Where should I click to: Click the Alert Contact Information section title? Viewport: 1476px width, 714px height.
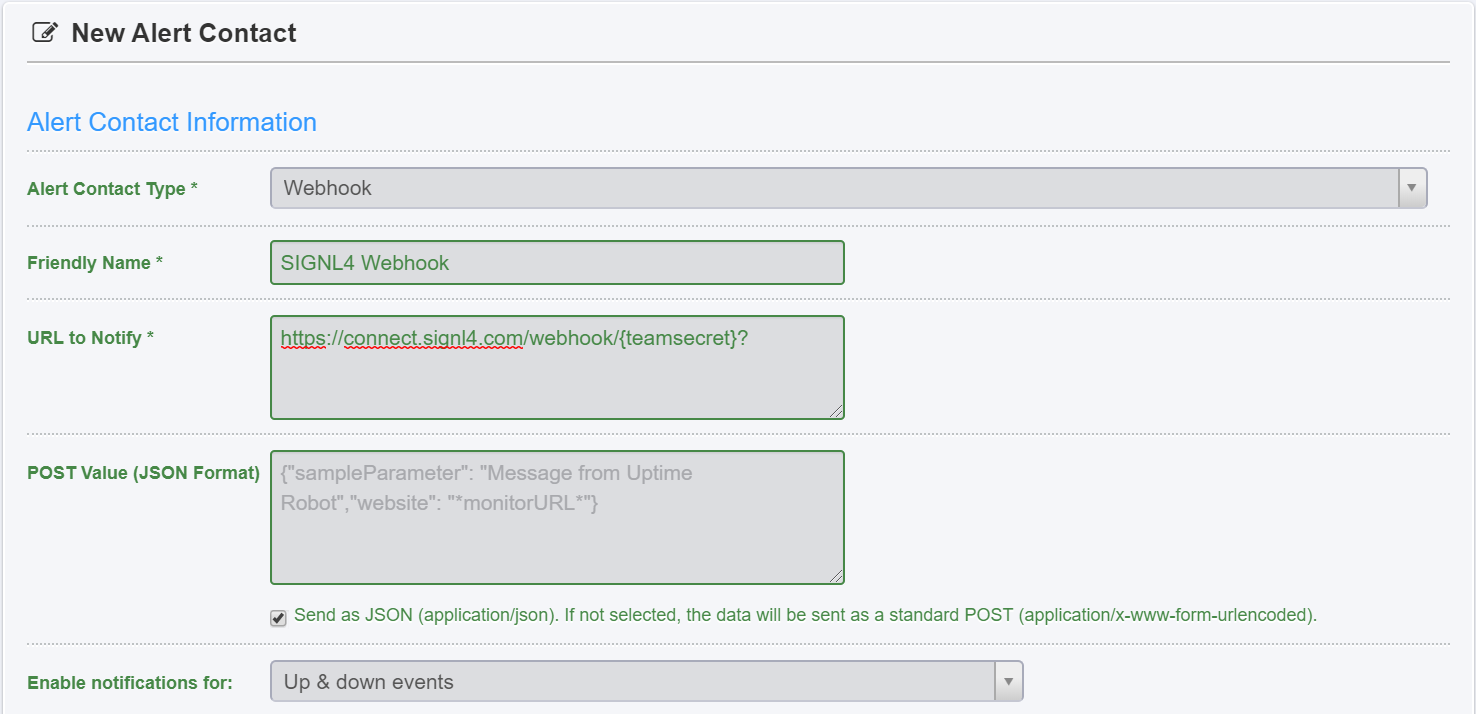172,122
